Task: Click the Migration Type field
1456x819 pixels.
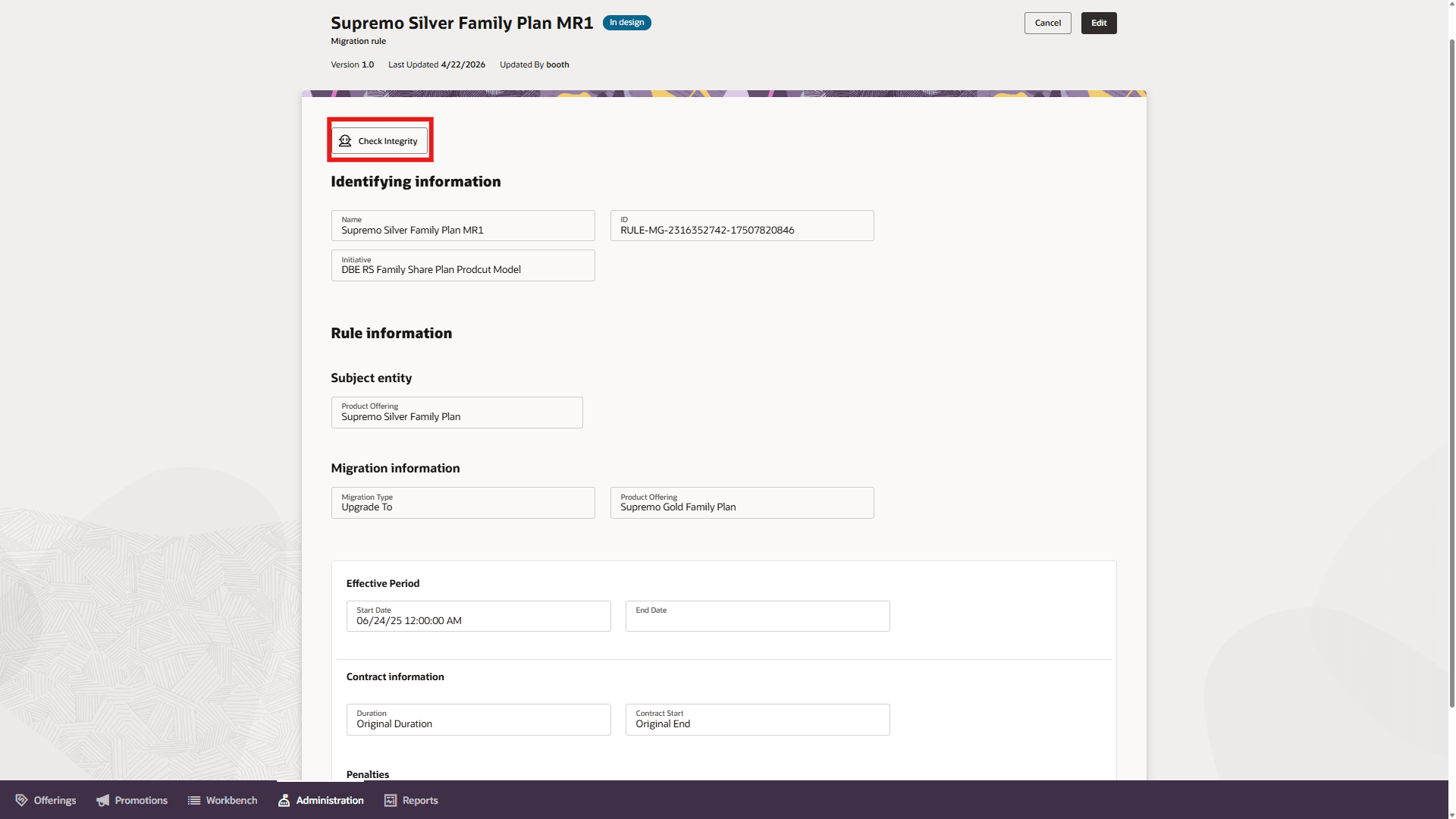Action: coord(463,503)
